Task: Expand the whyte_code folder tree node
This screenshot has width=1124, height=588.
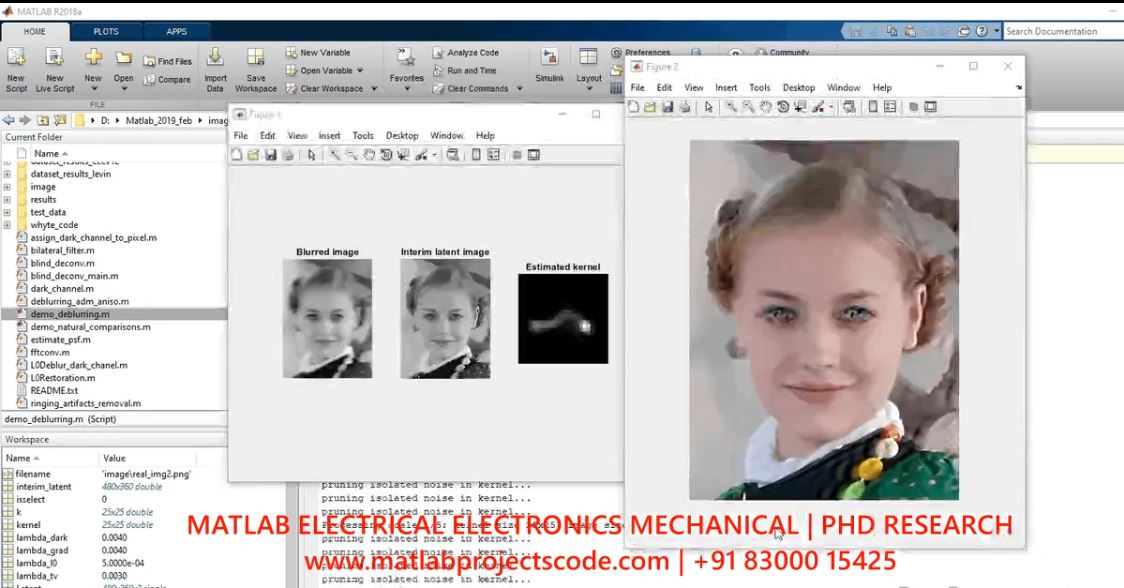Action: [x=8, y=225]
